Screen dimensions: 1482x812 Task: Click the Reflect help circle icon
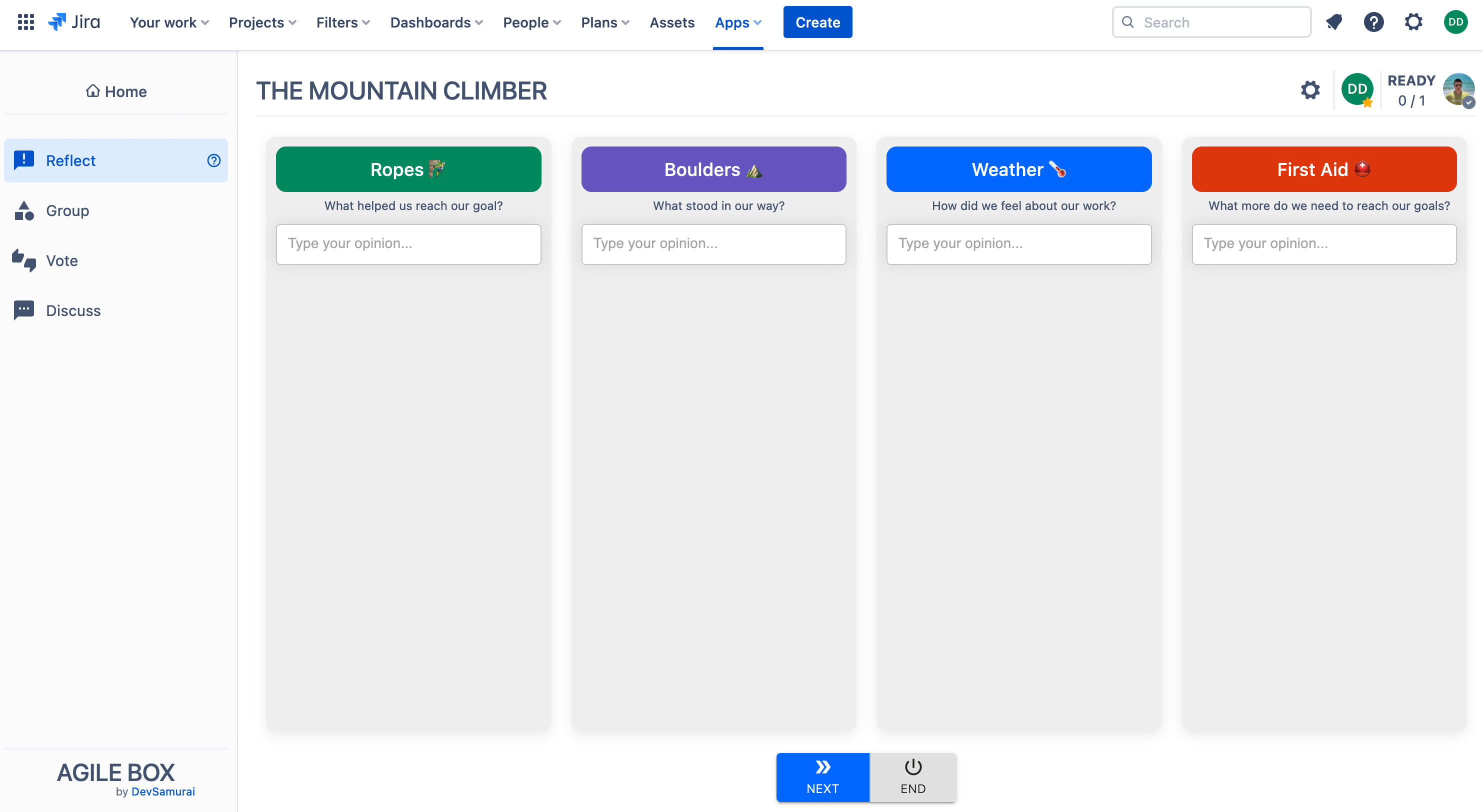click(x=213, y=160)
